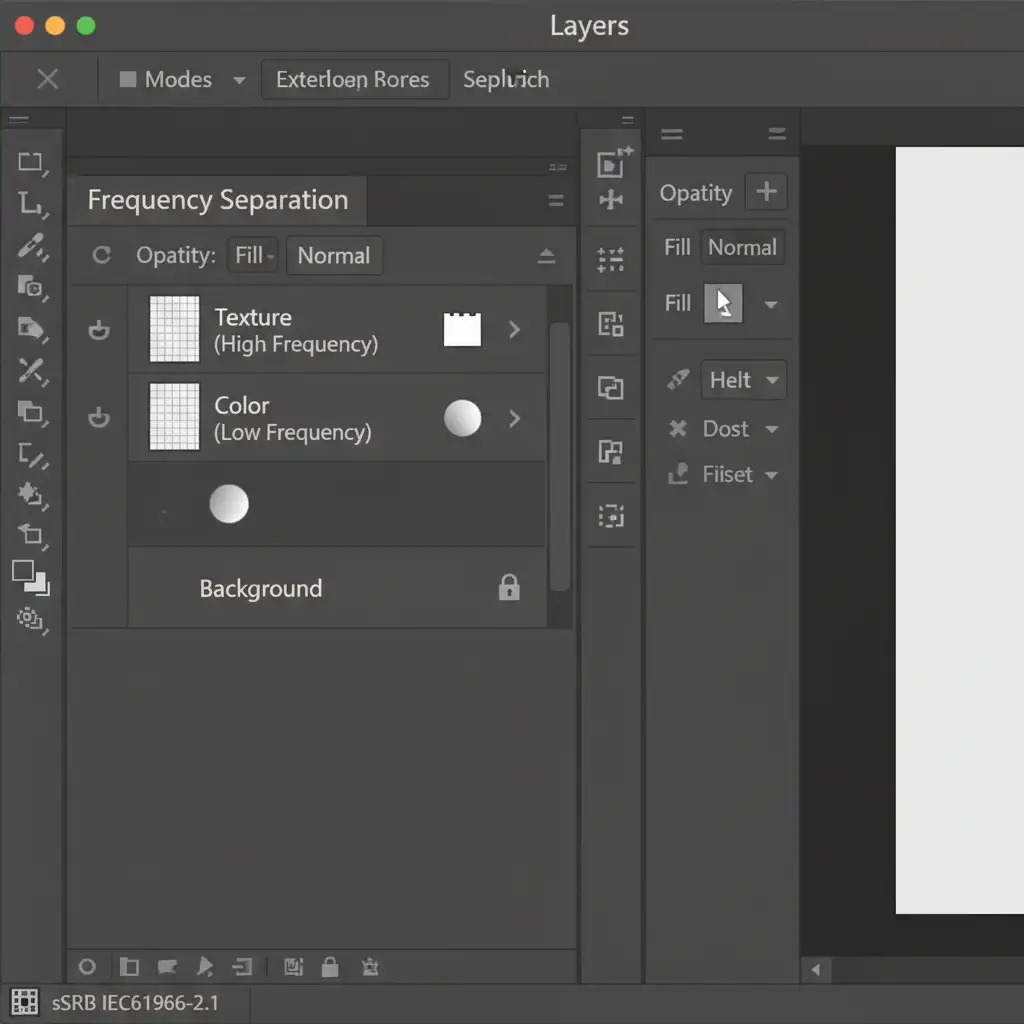Screen dimensions: 1024x1024
Task: Click the Texture layer mask thumbnail
Action: (x=462, y=329)
